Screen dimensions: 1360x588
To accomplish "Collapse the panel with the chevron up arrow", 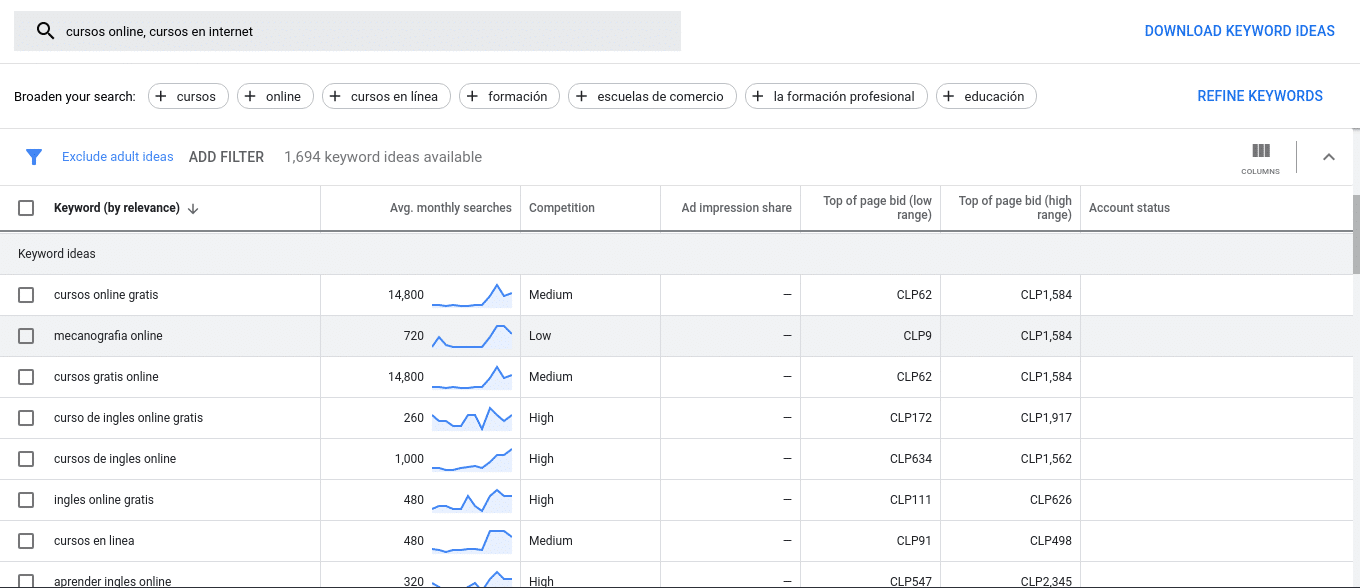I will coord(1329,157).
